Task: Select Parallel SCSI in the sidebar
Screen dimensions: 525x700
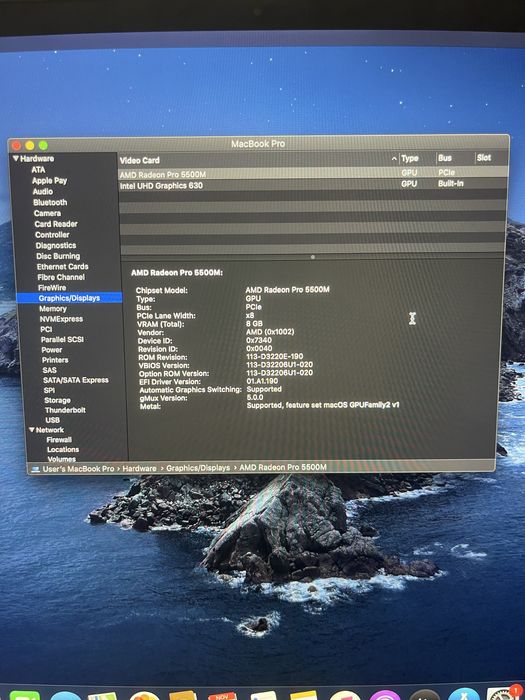Action: pyautogui.click(x=62, y=339)
